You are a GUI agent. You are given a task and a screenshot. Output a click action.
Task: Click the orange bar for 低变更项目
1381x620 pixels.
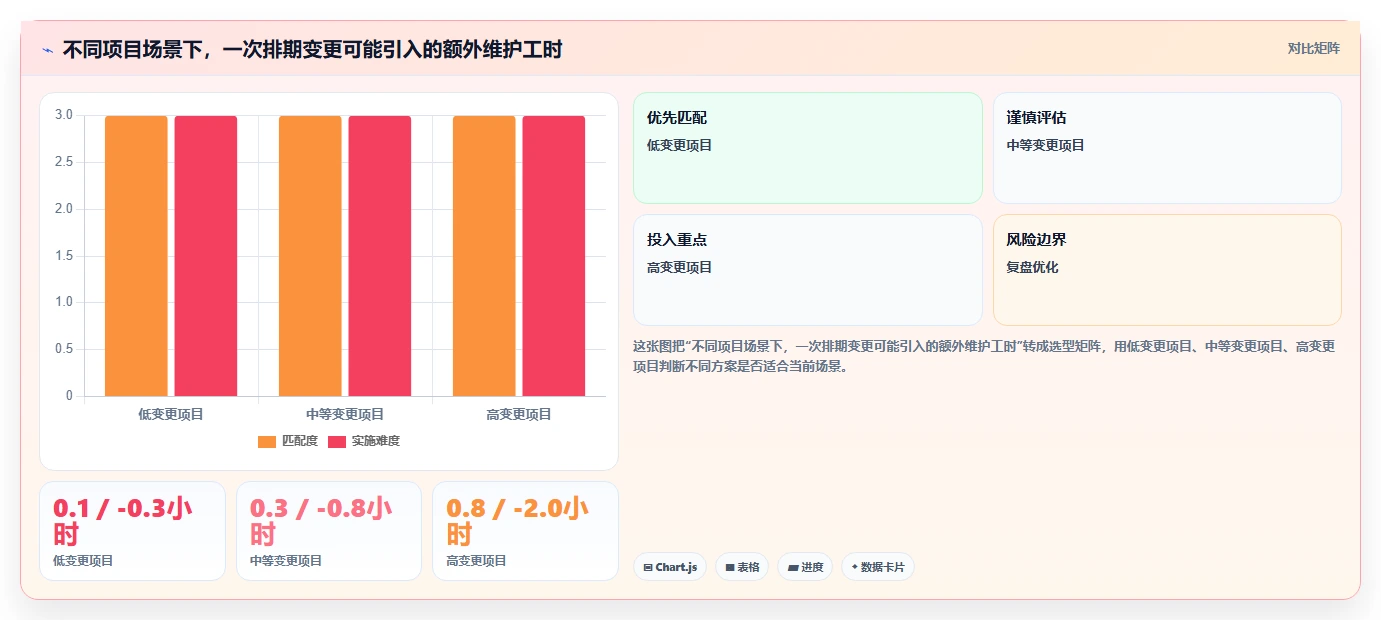(136, 256)
